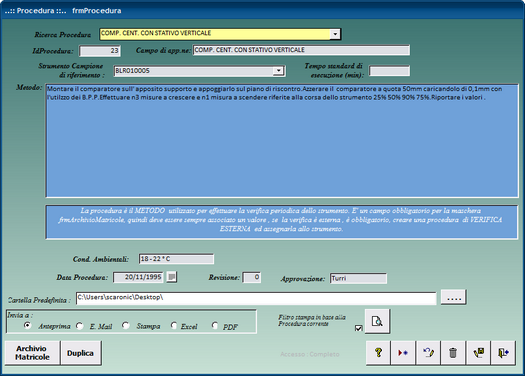The width and height of the screenshot is (525, 376).
Task: Click the yellow question mark help button
Action: pyautogui.click(x=378, y=353)
